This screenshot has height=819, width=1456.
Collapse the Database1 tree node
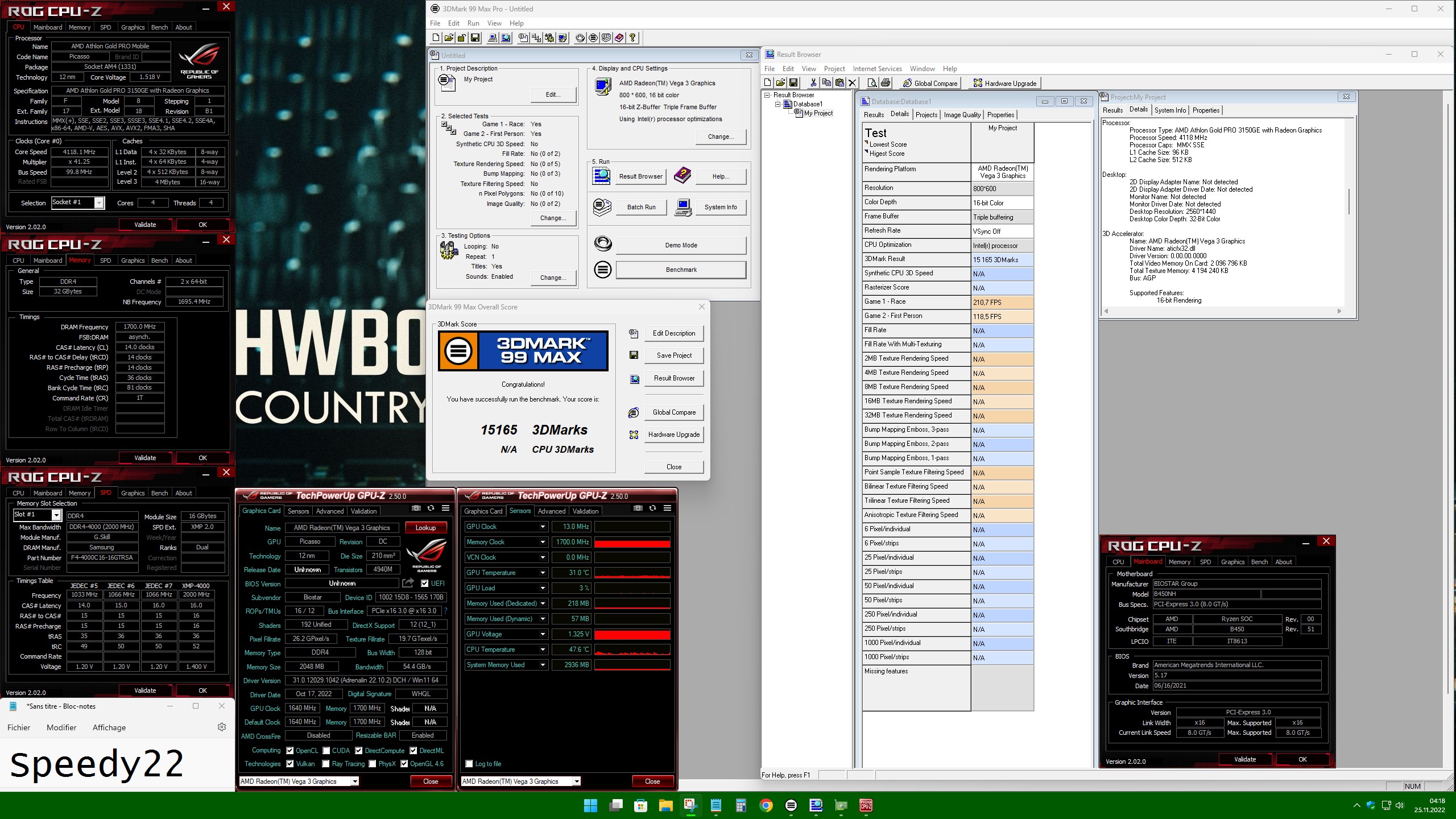pyautogui.click(x=778, y=104)
